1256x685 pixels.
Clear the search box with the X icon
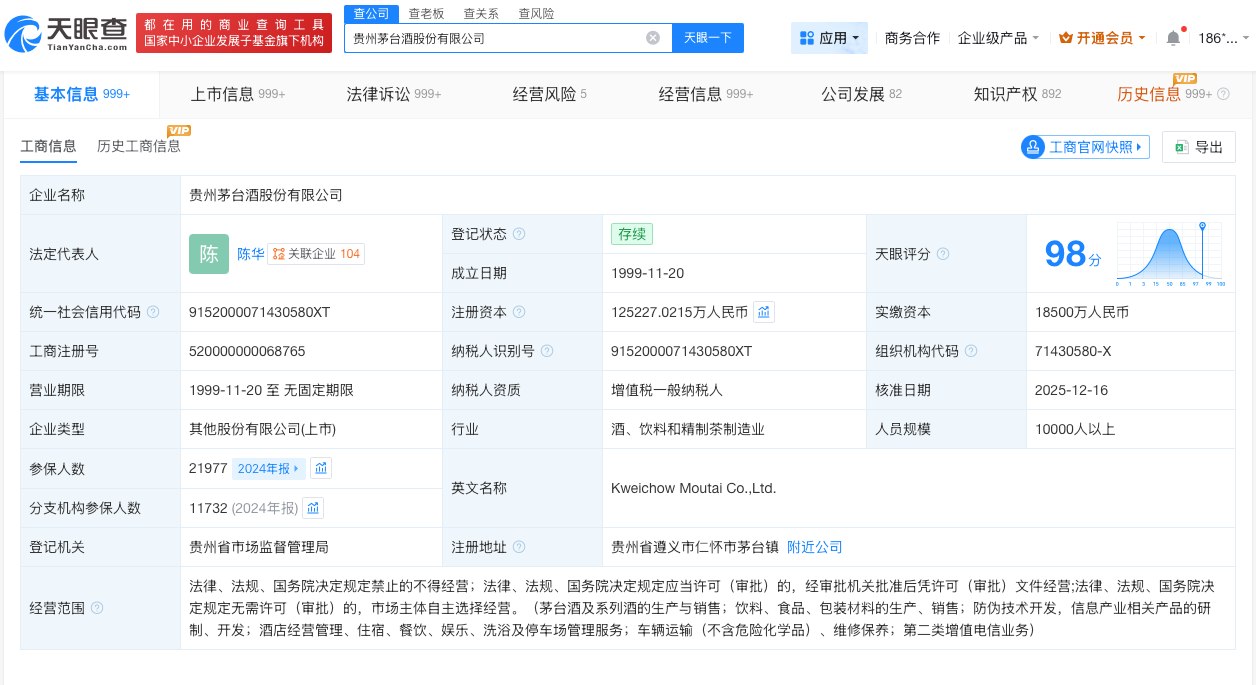coord(654,38)
